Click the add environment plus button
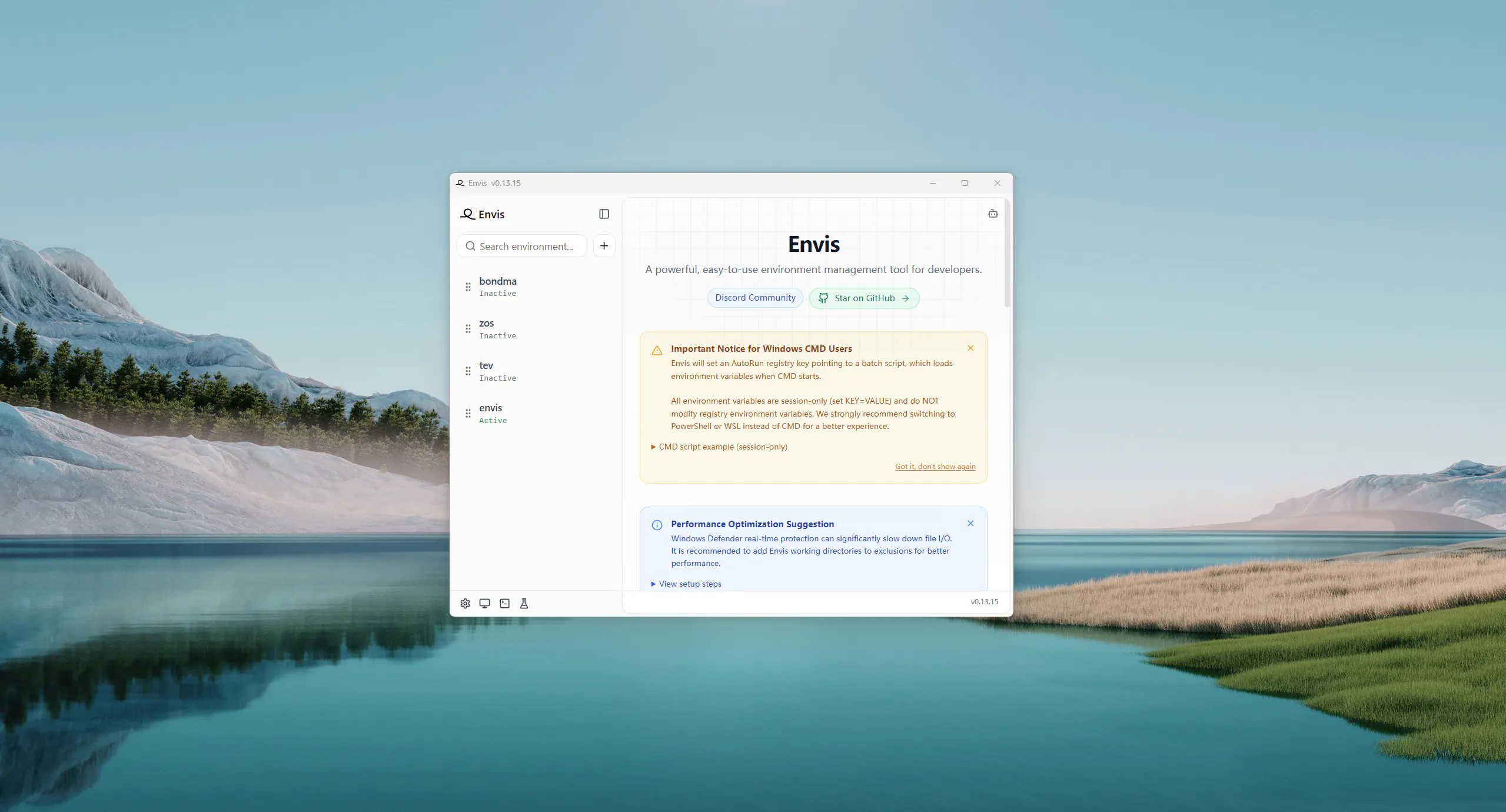Viewport: 1506px width, 812px height. (604, 246)
